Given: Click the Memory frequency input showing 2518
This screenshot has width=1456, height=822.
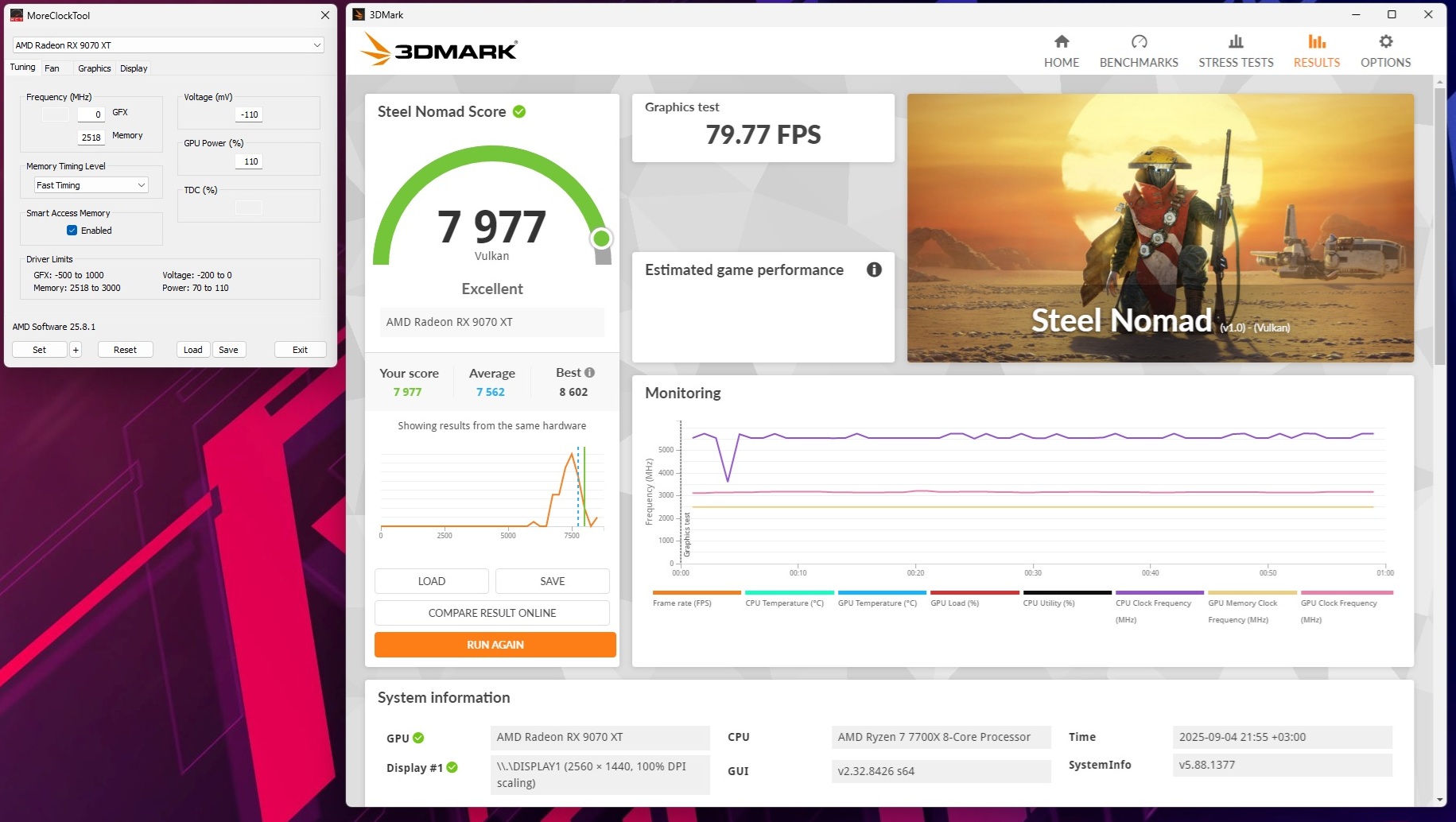Looking at the screenshot, I should [91, 138].
